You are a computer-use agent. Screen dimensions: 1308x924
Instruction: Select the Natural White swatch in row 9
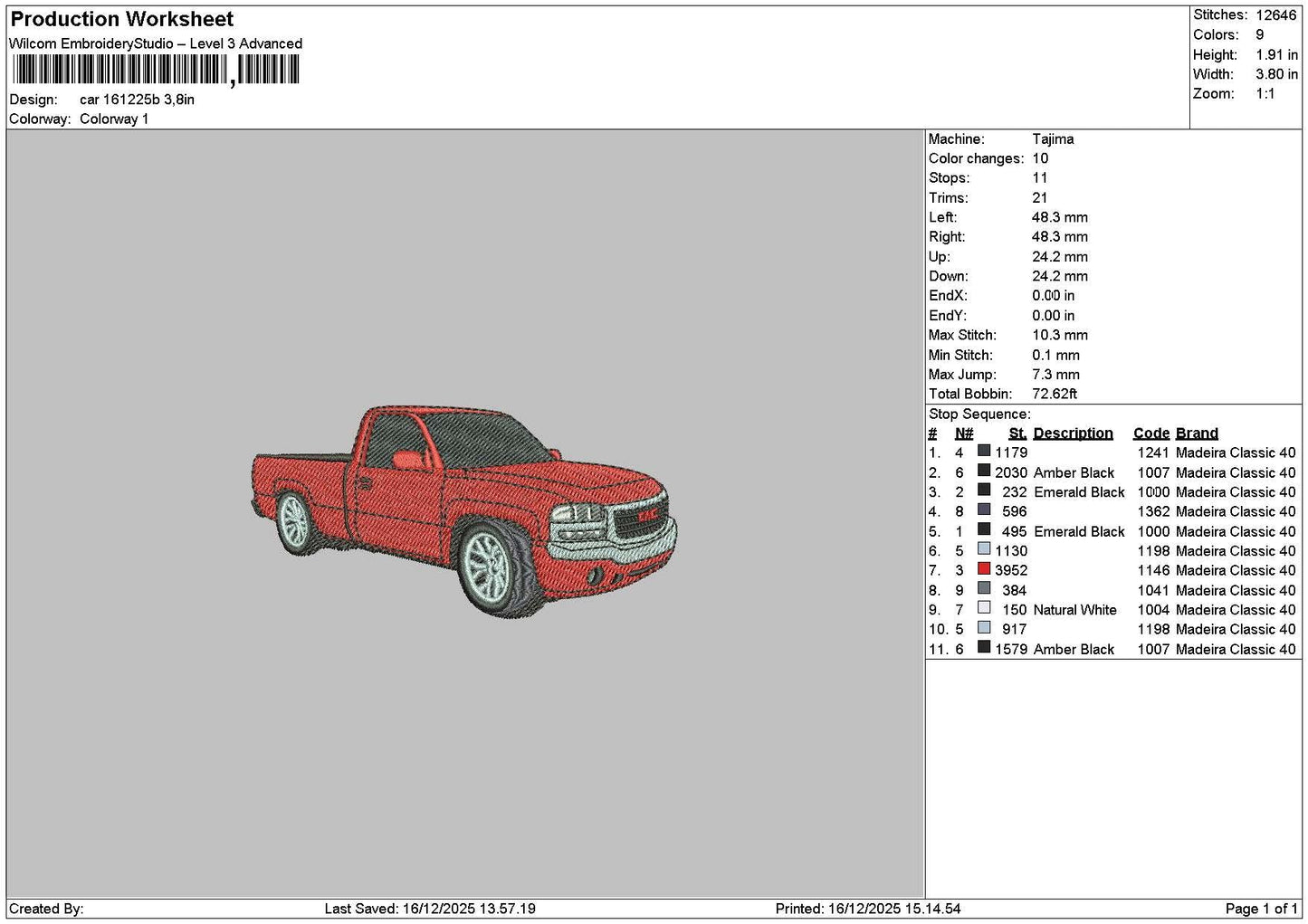click(x=984, y=609)
